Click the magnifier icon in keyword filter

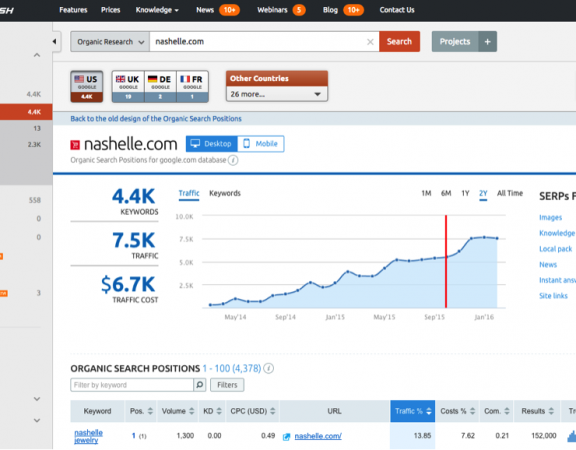click(199, 385)
